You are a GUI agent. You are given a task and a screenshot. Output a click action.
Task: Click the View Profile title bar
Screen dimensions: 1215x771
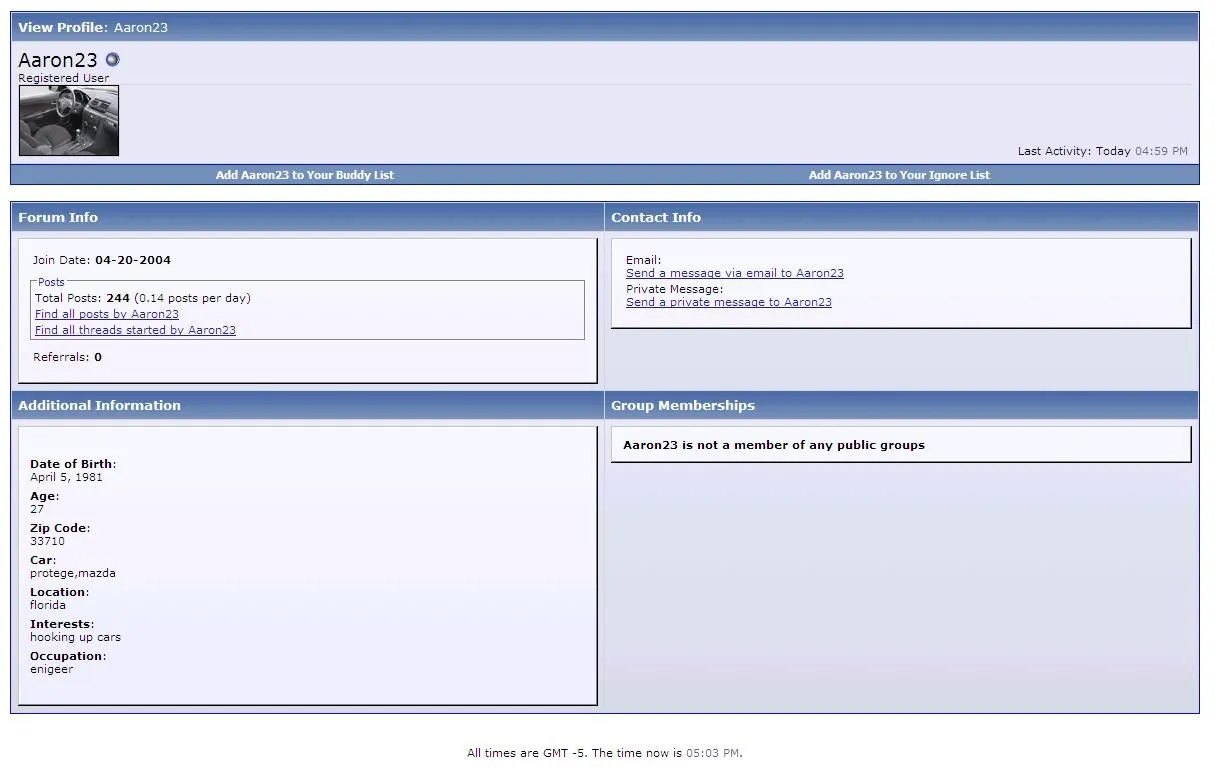93,27
